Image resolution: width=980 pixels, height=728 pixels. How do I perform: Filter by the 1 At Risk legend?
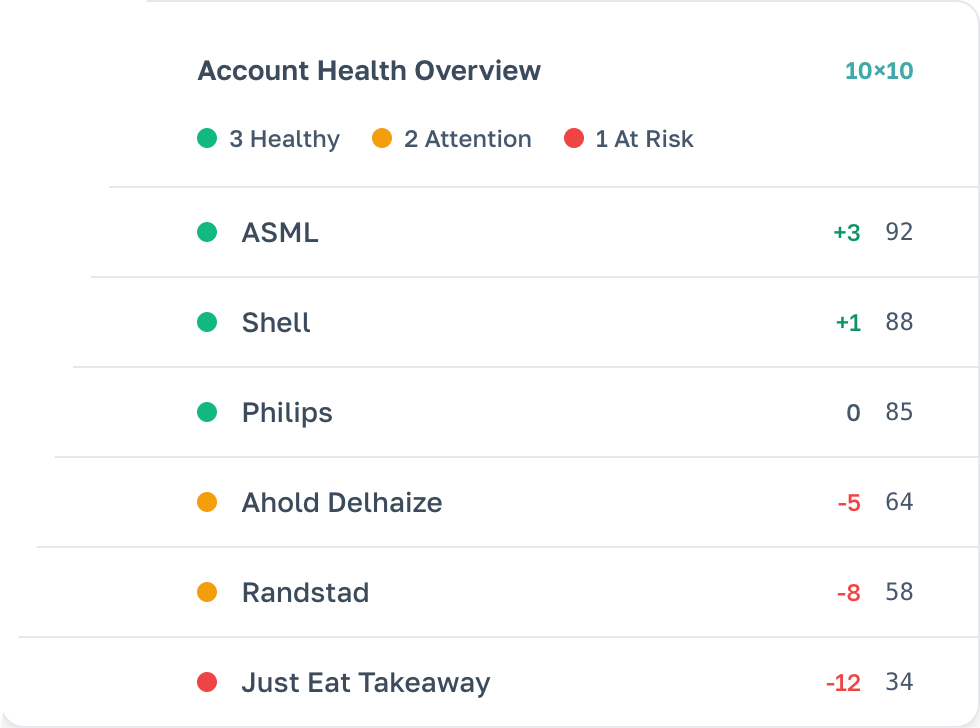[x=629, y=139]
